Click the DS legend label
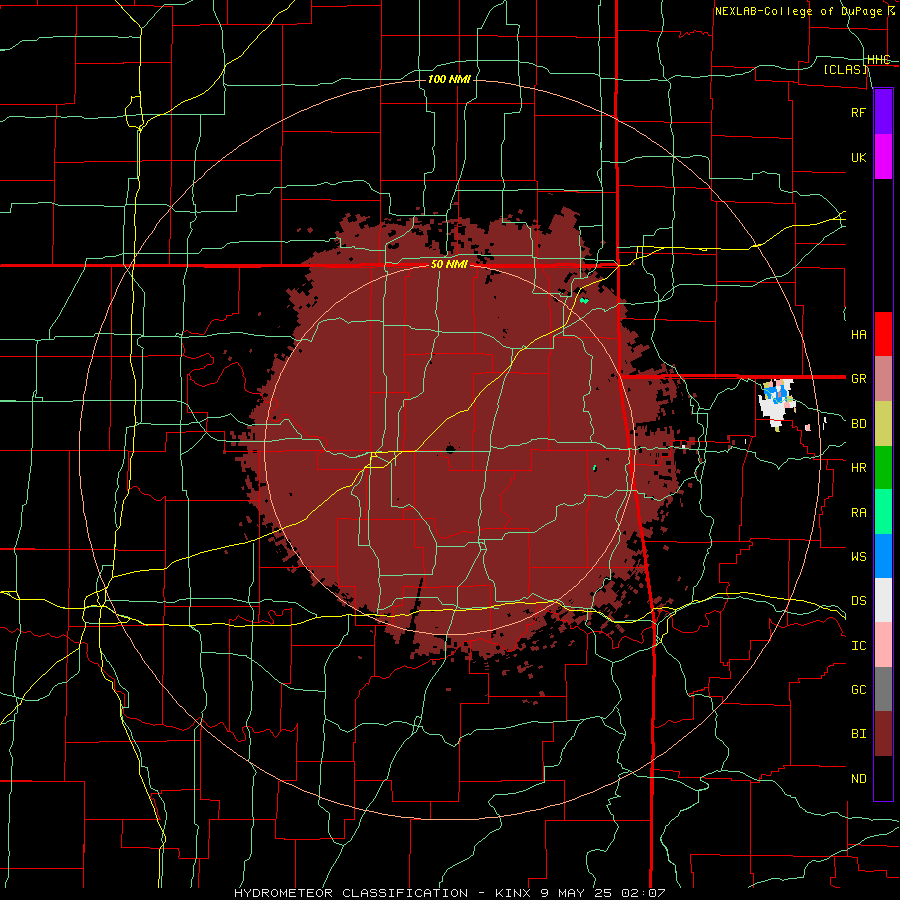Viewport: 900px width, 900px height. point(858,600)
